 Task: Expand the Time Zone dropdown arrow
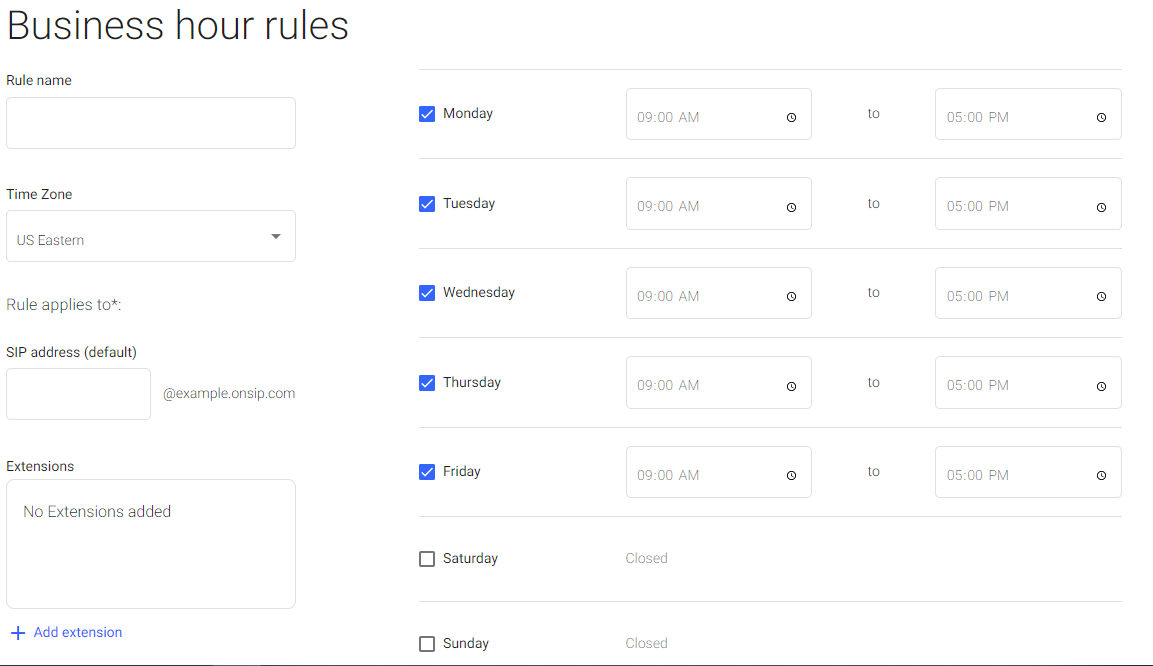tap(276, 237)
